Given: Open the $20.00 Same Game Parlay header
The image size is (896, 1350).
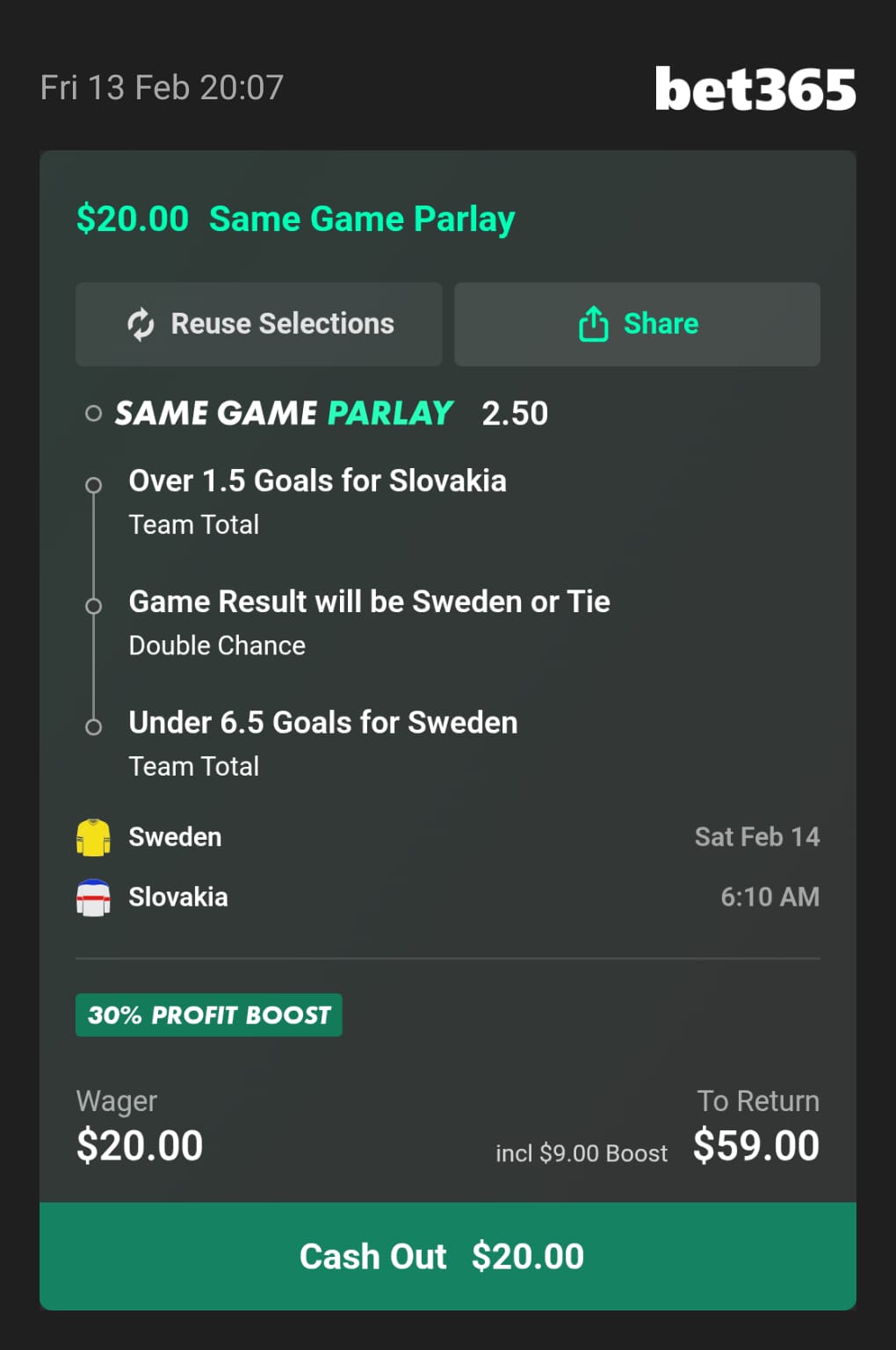Looking at the screenshot, I should pyautogui.click(x=295, y=219).
